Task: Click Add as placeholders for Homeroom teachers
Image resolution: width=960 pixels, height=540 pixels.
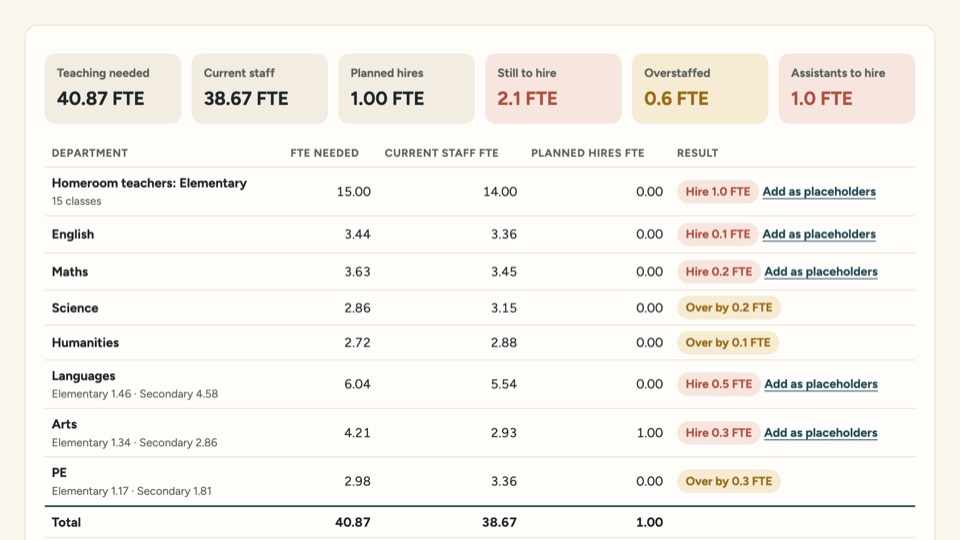Action: pyautogui.click(x=819, y=192)
